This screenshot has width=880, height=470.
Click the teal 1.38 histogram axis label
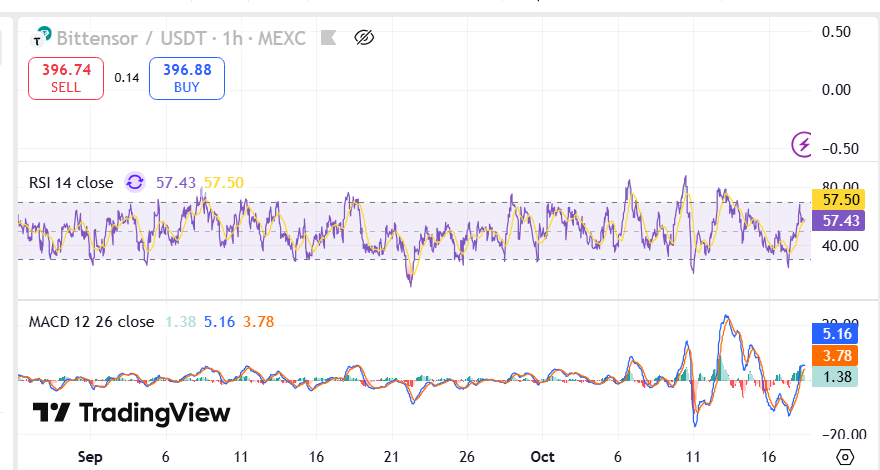coord(836,376)
